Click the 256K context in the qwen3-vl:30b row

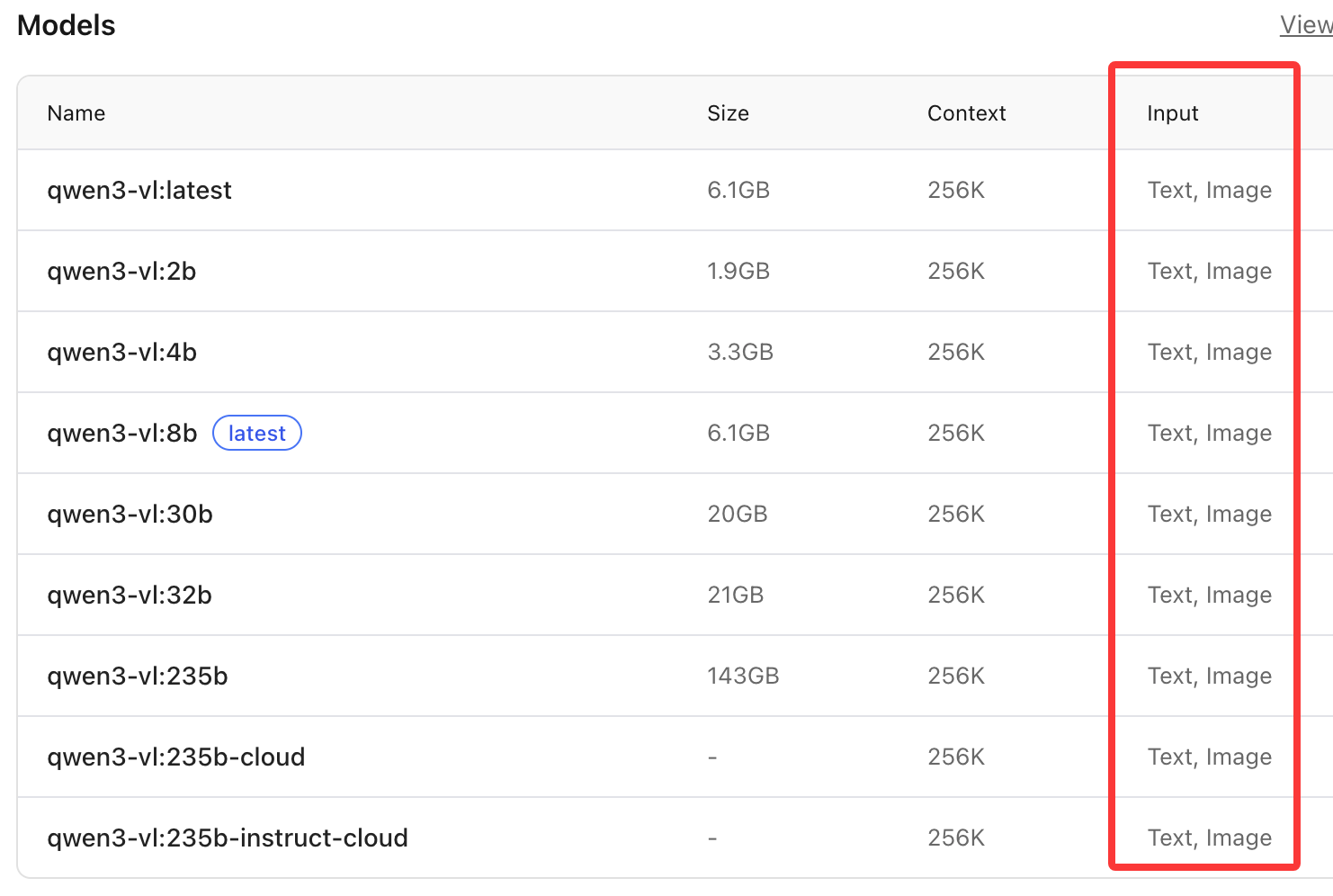[956, 515]
